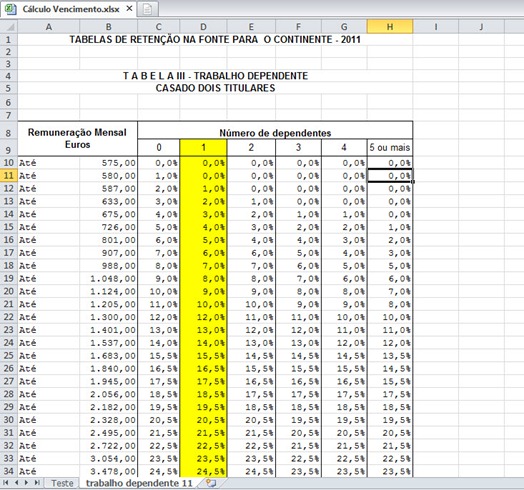Screen dimensions: 524x490
Task: Click the dependents 2 column label
Action: point(251,147)
